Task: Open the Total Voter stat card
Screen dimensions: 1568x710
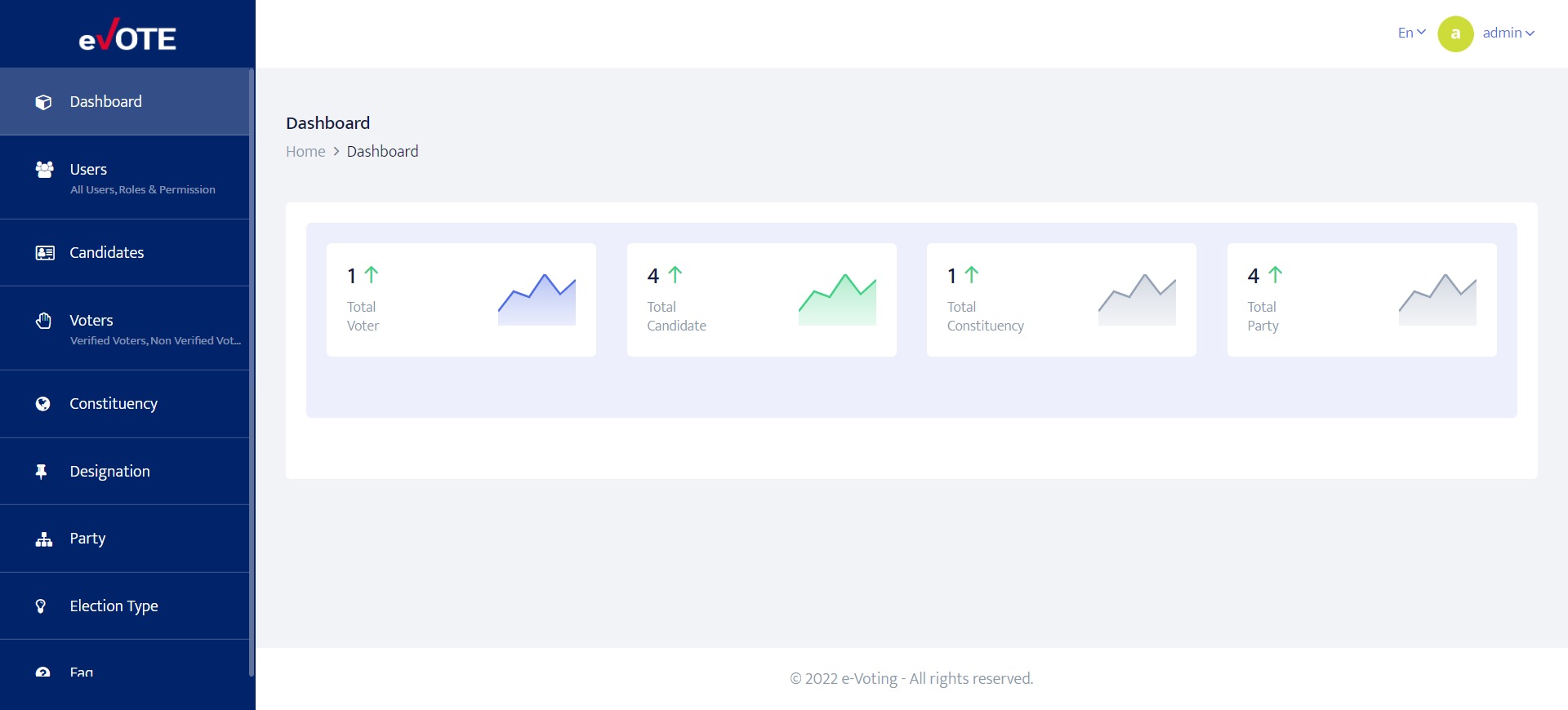Action: click(461, 300)
